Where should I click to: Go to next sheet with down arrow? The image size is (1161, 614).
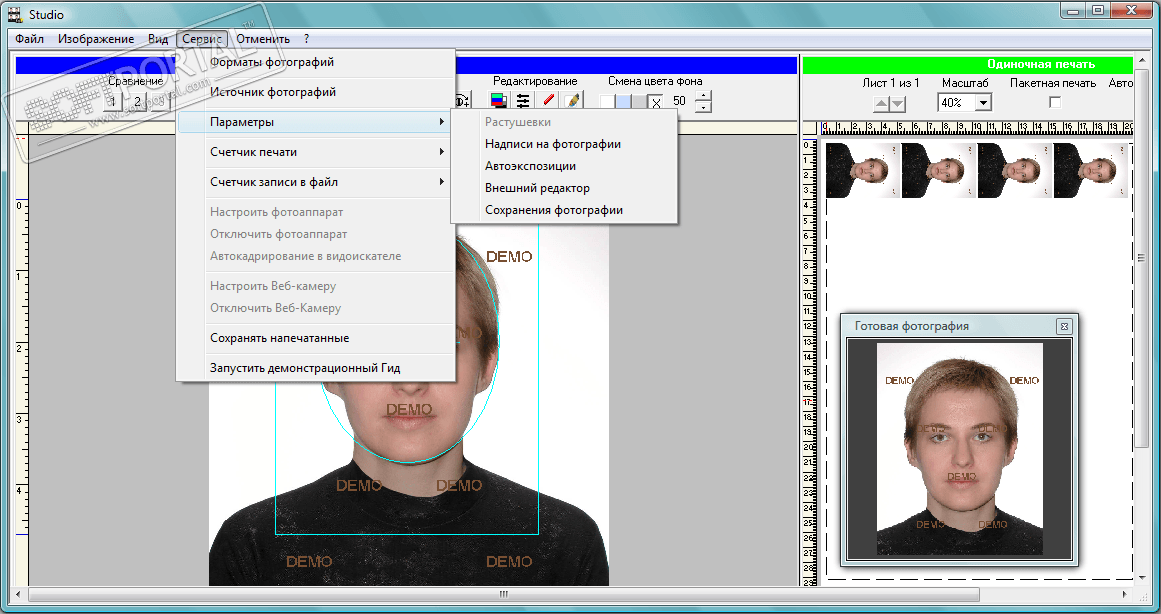[x=897, y=104]
